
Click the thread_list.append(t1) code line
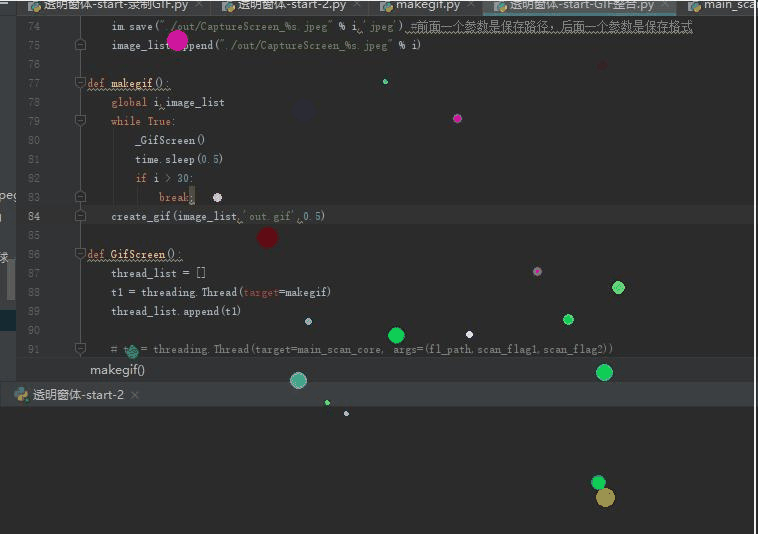click(176, 311)
